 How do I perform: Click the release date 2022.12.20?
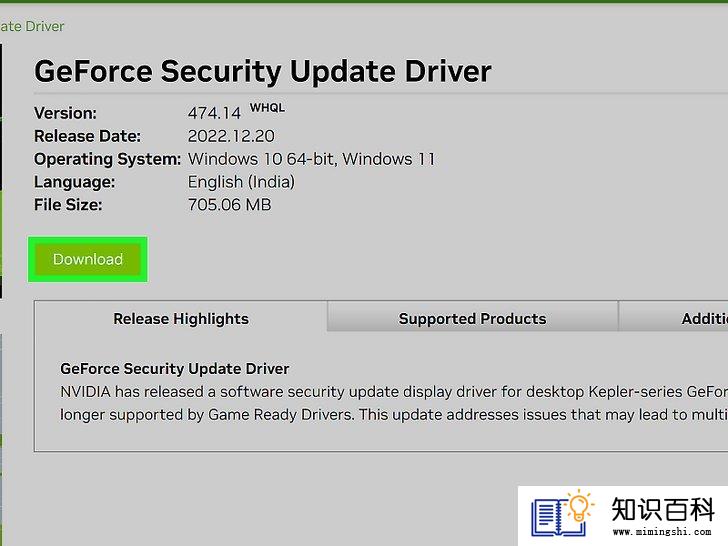[231, 136]
